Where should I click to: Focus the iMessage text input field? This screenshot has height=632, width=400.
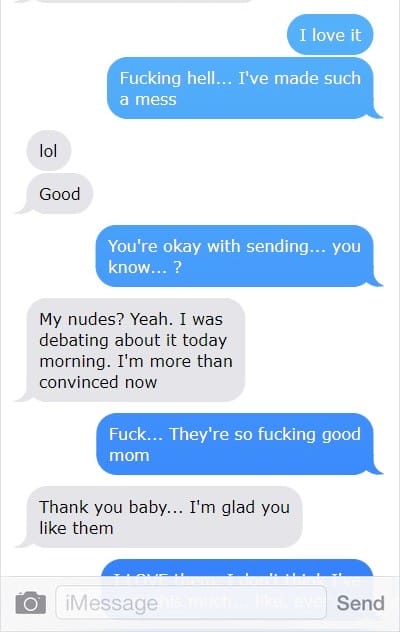(x=191, y=603)
